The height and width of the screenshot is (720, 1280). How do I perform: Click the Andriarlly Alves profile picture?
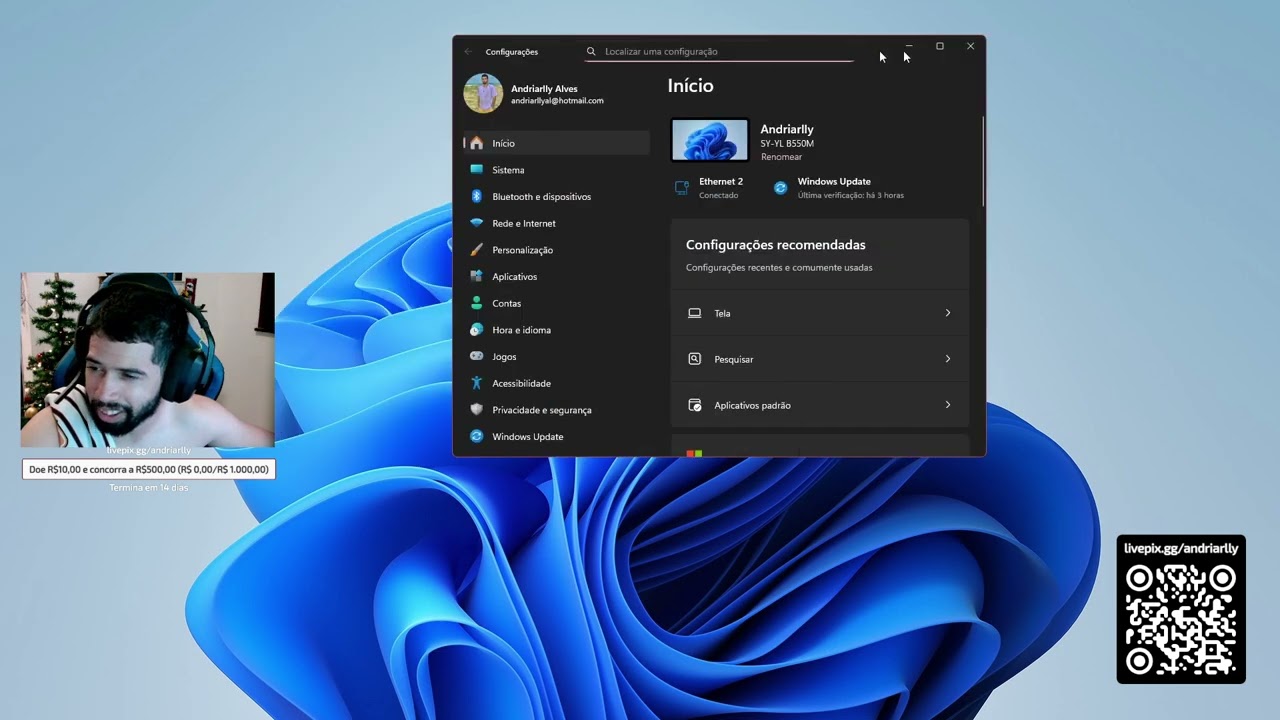[x=483, y=93]
